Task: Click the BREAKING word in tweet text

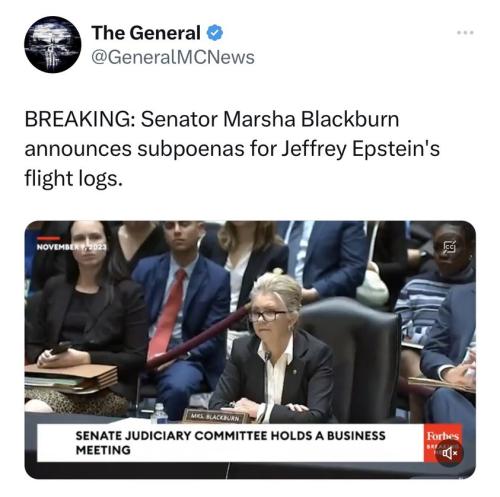Action: pyautogui.click(x=78, y=119)
